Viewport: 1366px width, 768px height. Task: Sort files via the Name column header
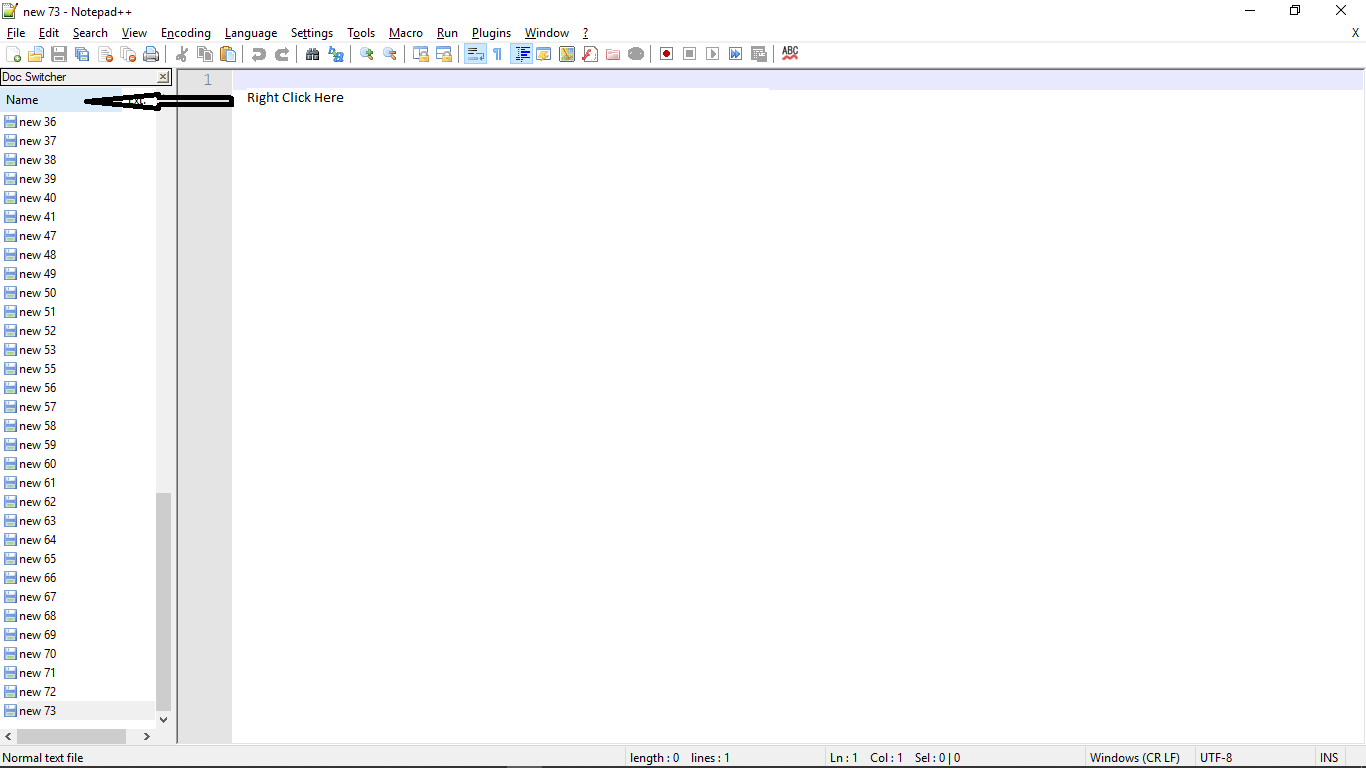point(22,99)
